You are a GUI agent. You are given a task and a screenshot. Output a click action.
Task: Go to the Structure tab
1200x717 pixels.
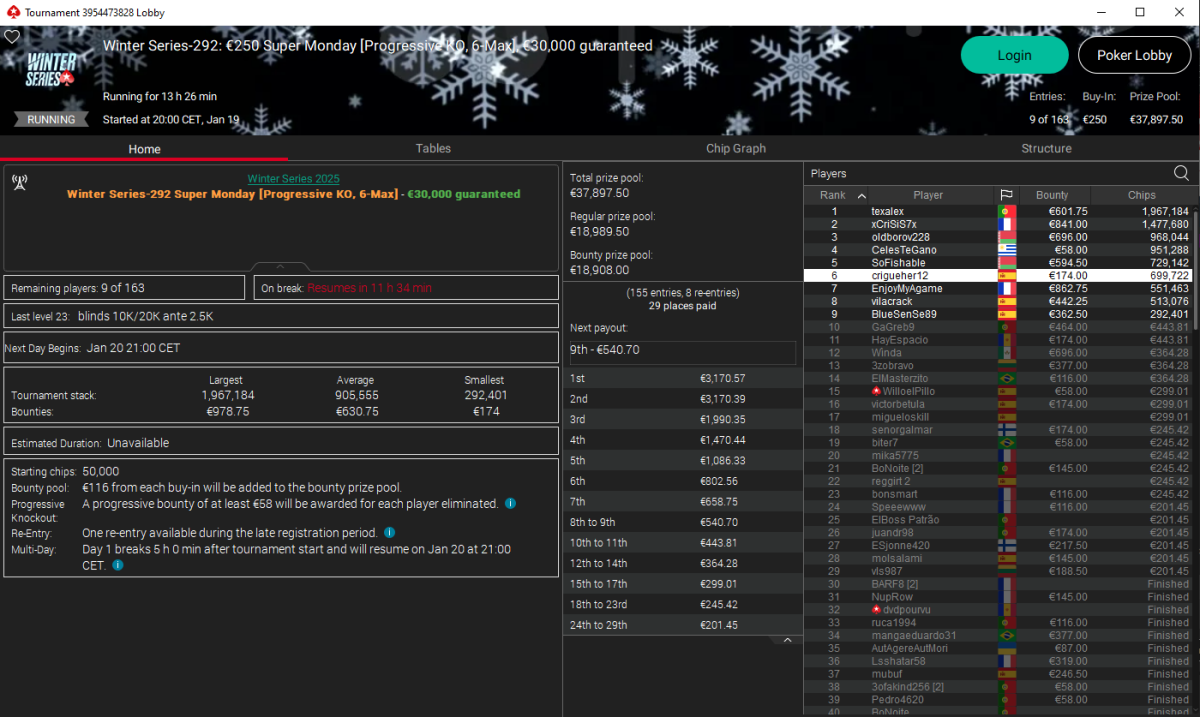pyautogui.click(x=1046, y=148)
